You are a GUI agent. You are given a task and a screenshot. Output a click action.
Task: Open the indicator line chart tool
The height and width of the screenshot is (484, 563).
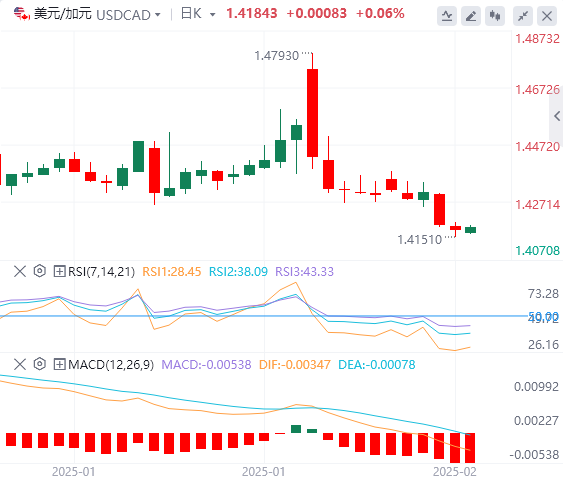coord(447,16)
